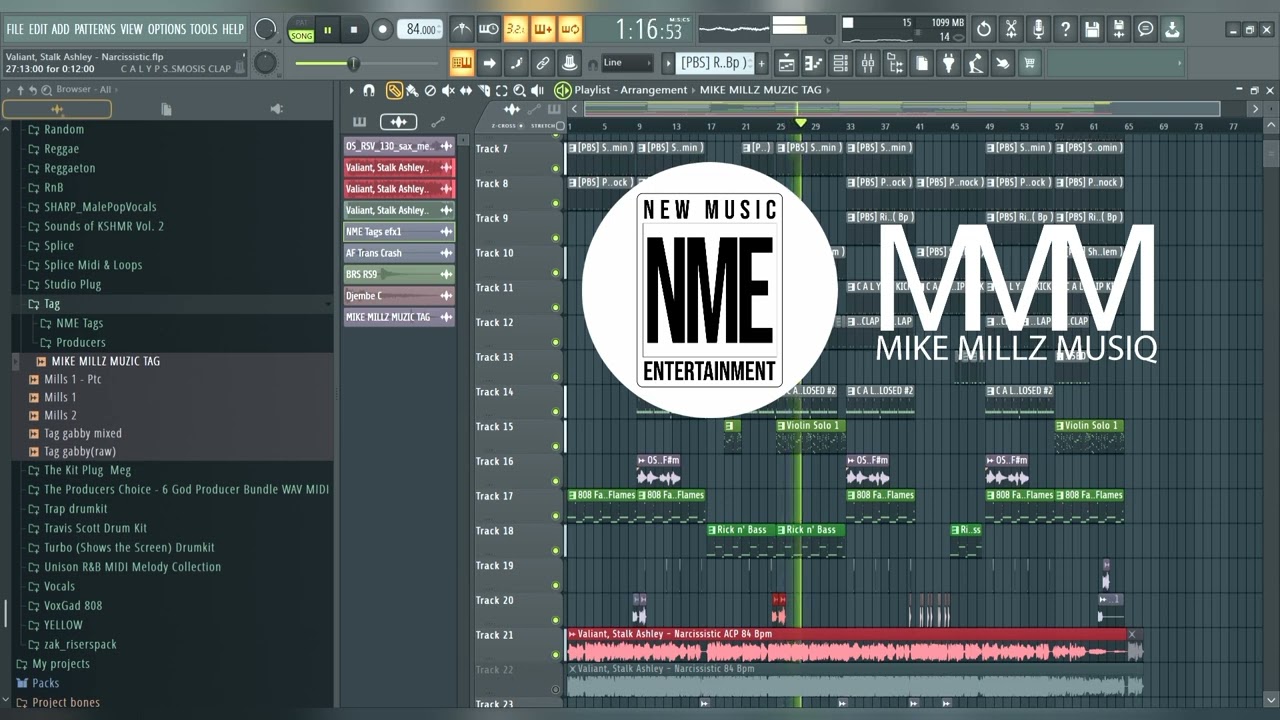Select the playlist draw pencil tool
Viewport: 1280px width, 720px height.
[x=395, y=90]
